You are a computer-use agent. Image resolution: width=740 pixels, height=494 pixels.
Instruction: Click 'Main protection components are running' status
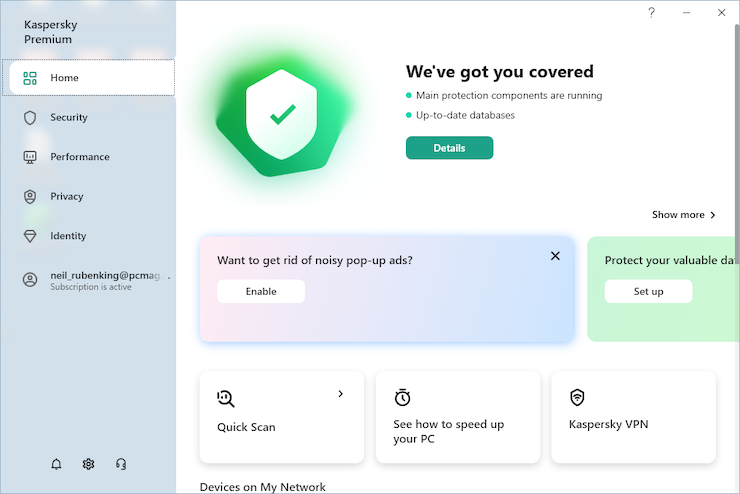click(509, 95)
